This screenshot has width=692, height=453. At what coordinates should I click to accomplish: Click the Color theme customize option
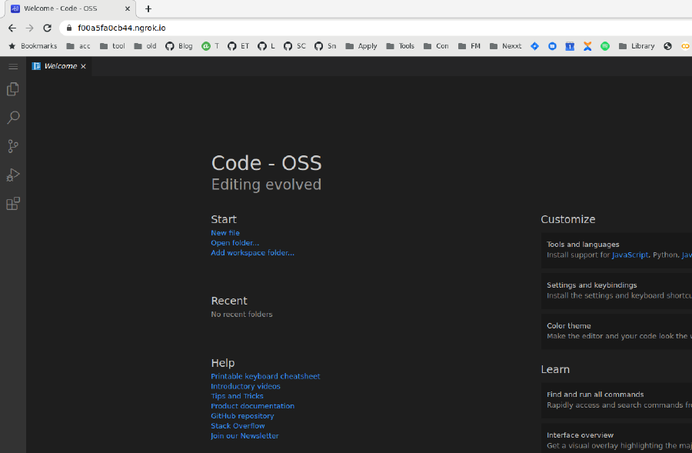pyautogui.click(x=569, y=326)
